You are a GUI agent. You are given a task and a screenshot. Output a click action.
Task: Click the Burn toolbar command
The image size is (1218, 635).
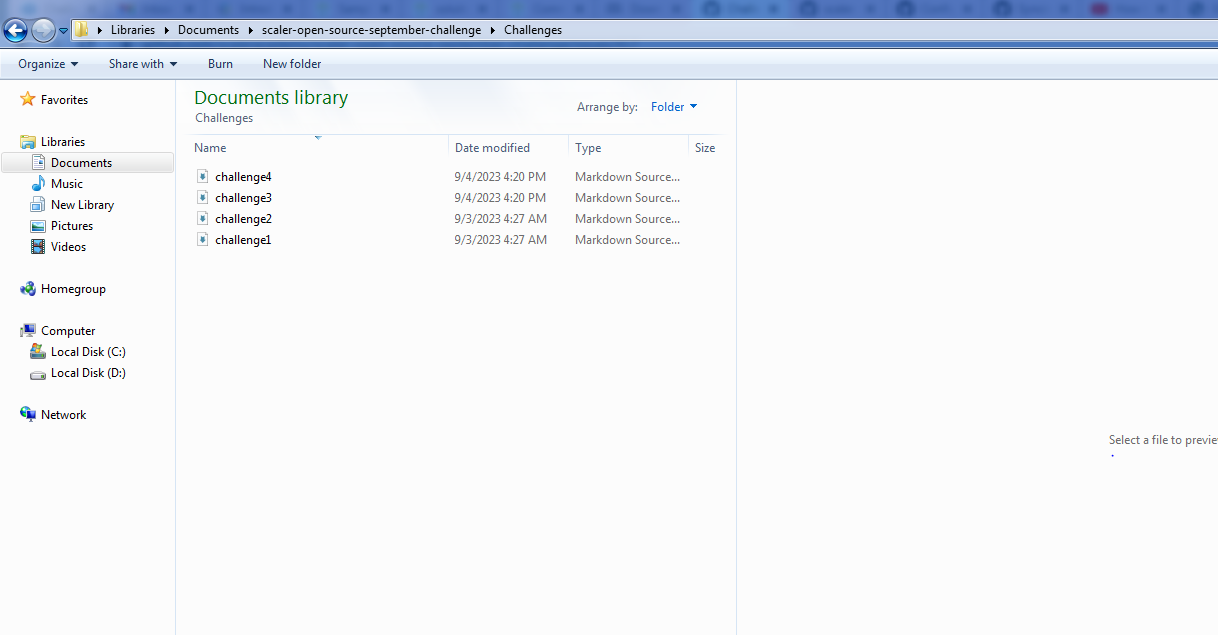coord(220,64)
